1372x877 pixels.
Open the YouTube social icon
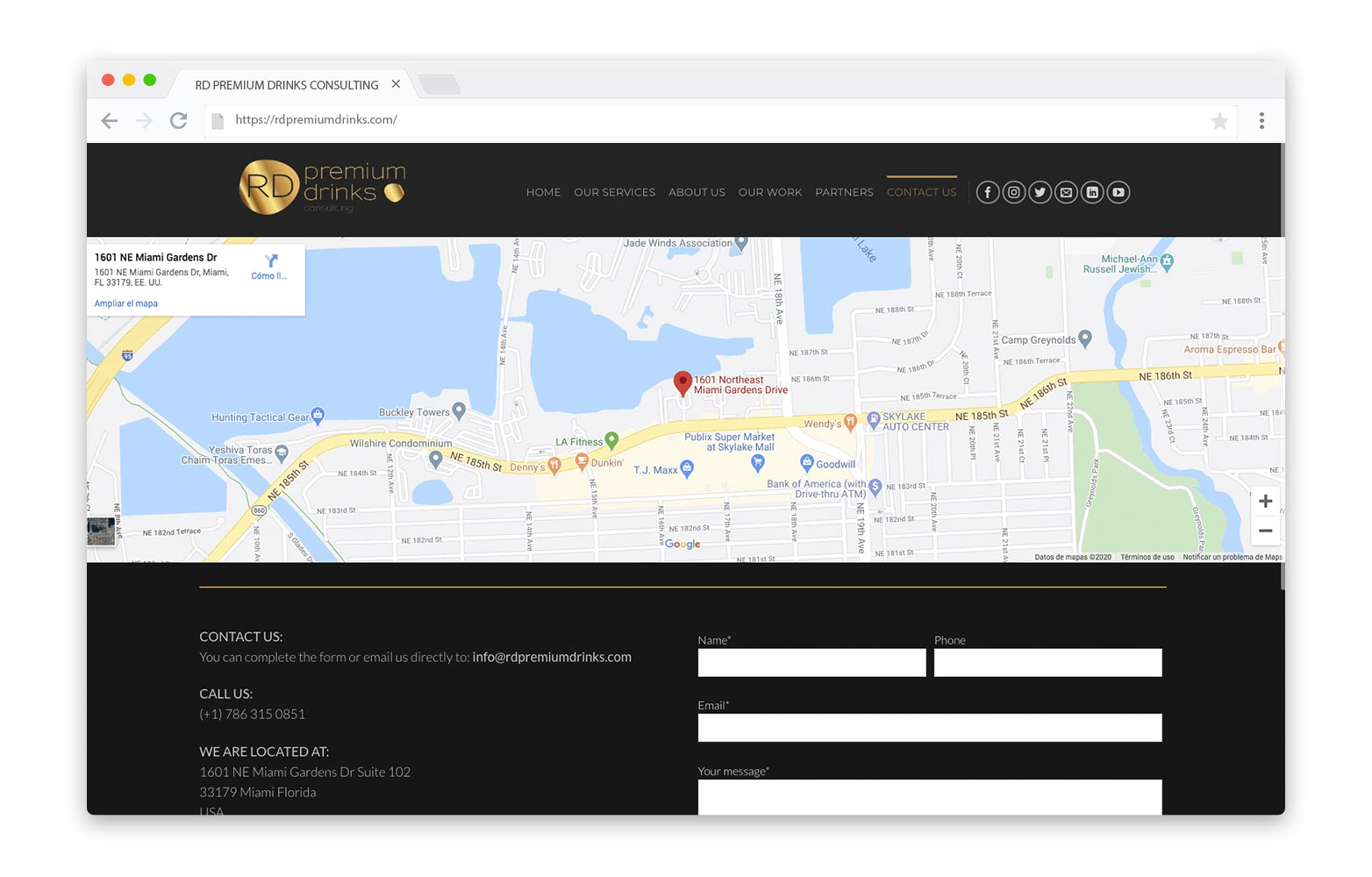coord(1118,192)
